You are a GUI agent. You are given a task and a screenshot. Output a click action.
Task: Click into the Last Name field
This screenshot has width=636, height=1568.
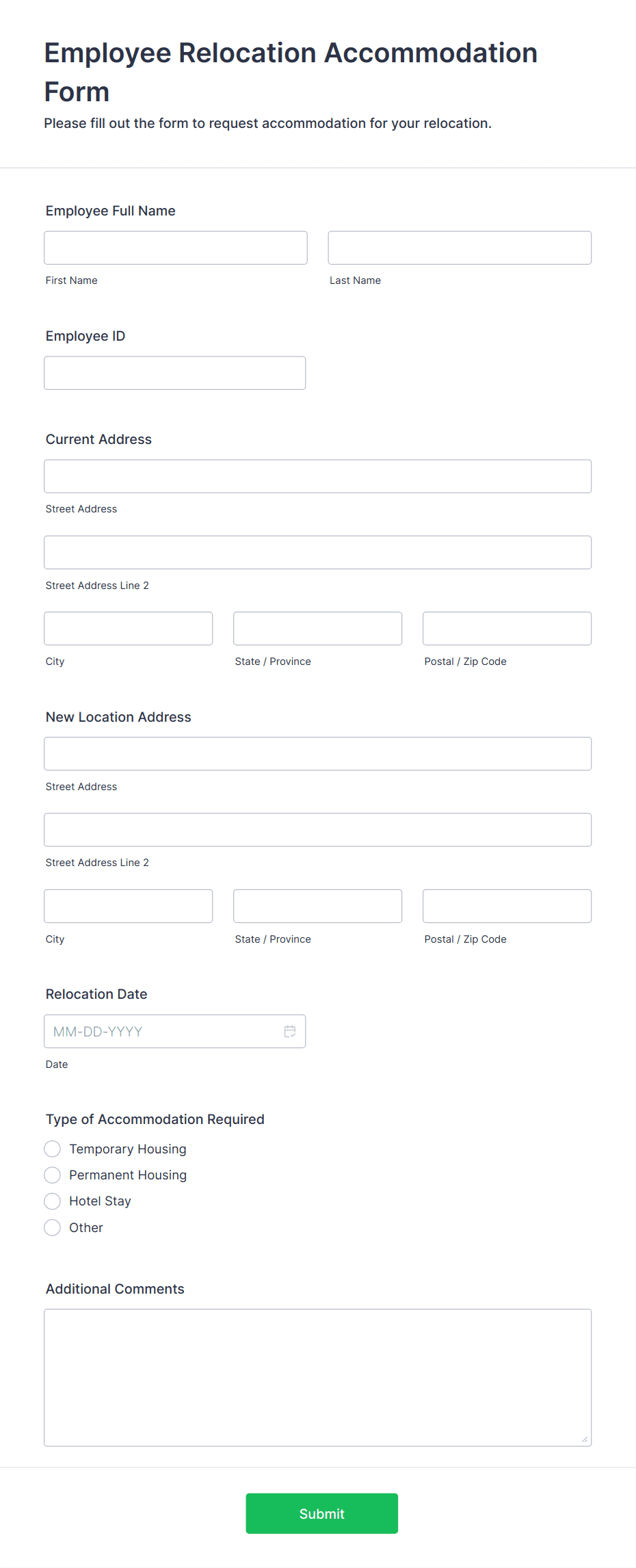pyautogui.click(x=460, y=248)
